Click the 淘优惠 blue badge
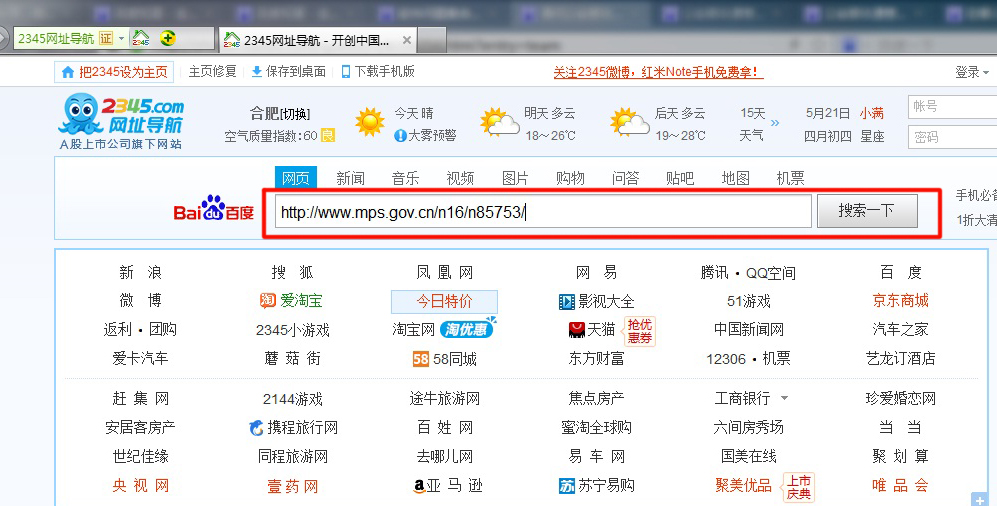Screen dimensions: 997x506 (x=467, y=328)
